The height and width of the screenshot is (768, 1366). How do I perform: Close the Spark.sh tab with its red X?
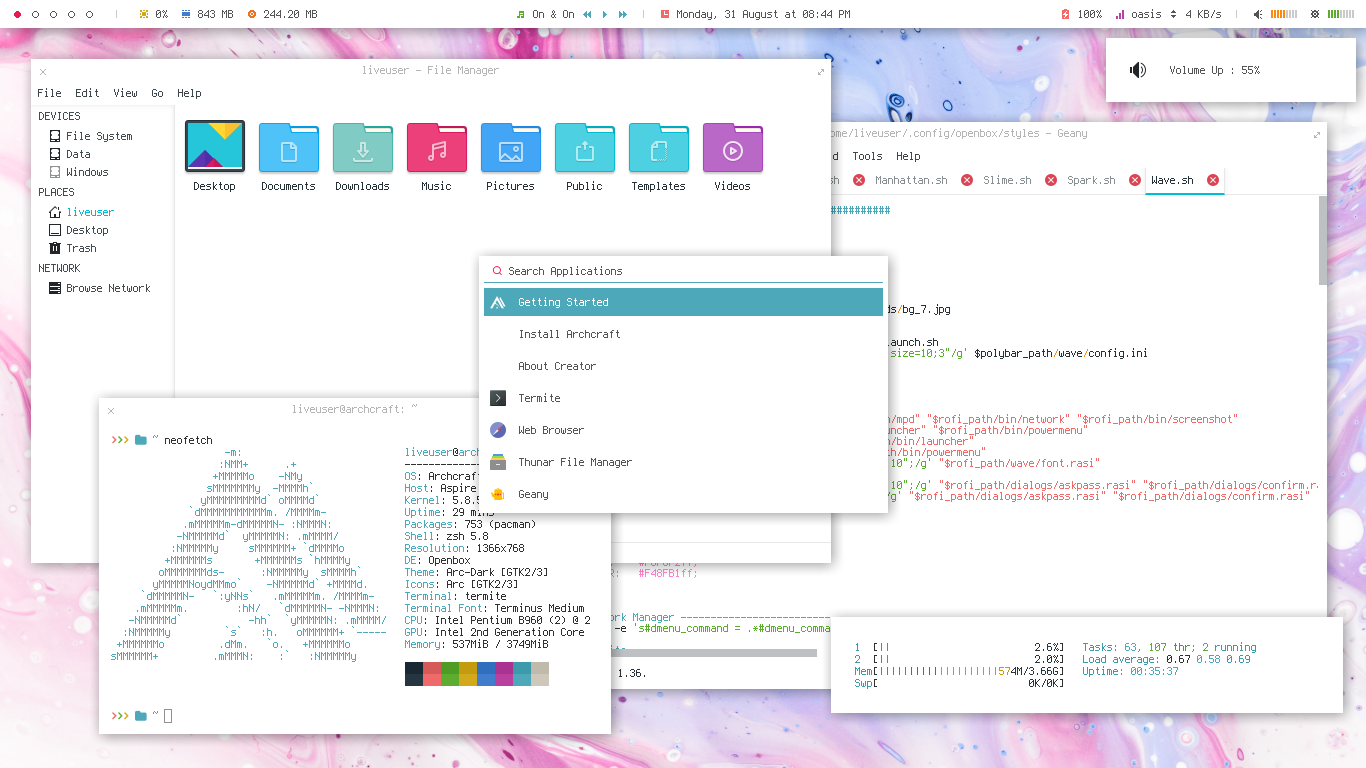click(x=1135, y=180)
